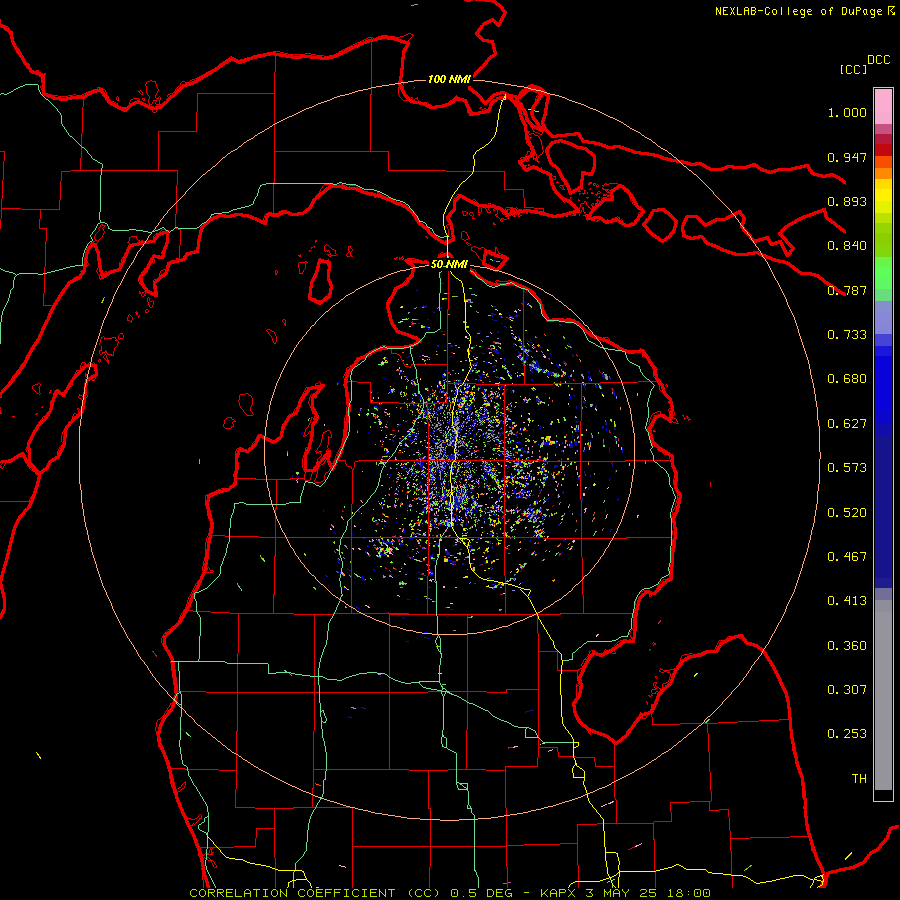Click the CORRELATION COEFFICIENT caption at bottom
Image resolution: width=900 pixels, height=900 pixels.
(x=450, y=893)
